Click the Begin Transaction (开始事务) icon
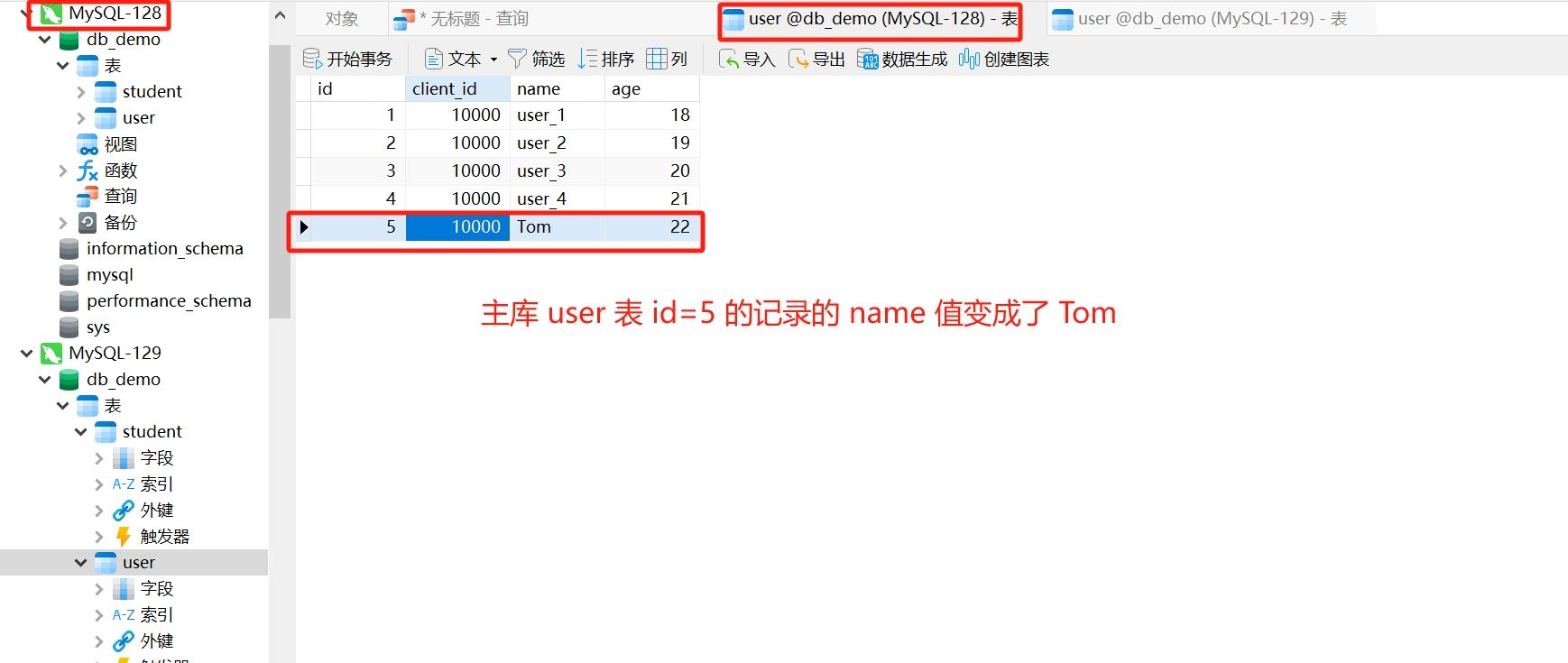The height and width of the screenshot is (663, 1568). point(312,59)
